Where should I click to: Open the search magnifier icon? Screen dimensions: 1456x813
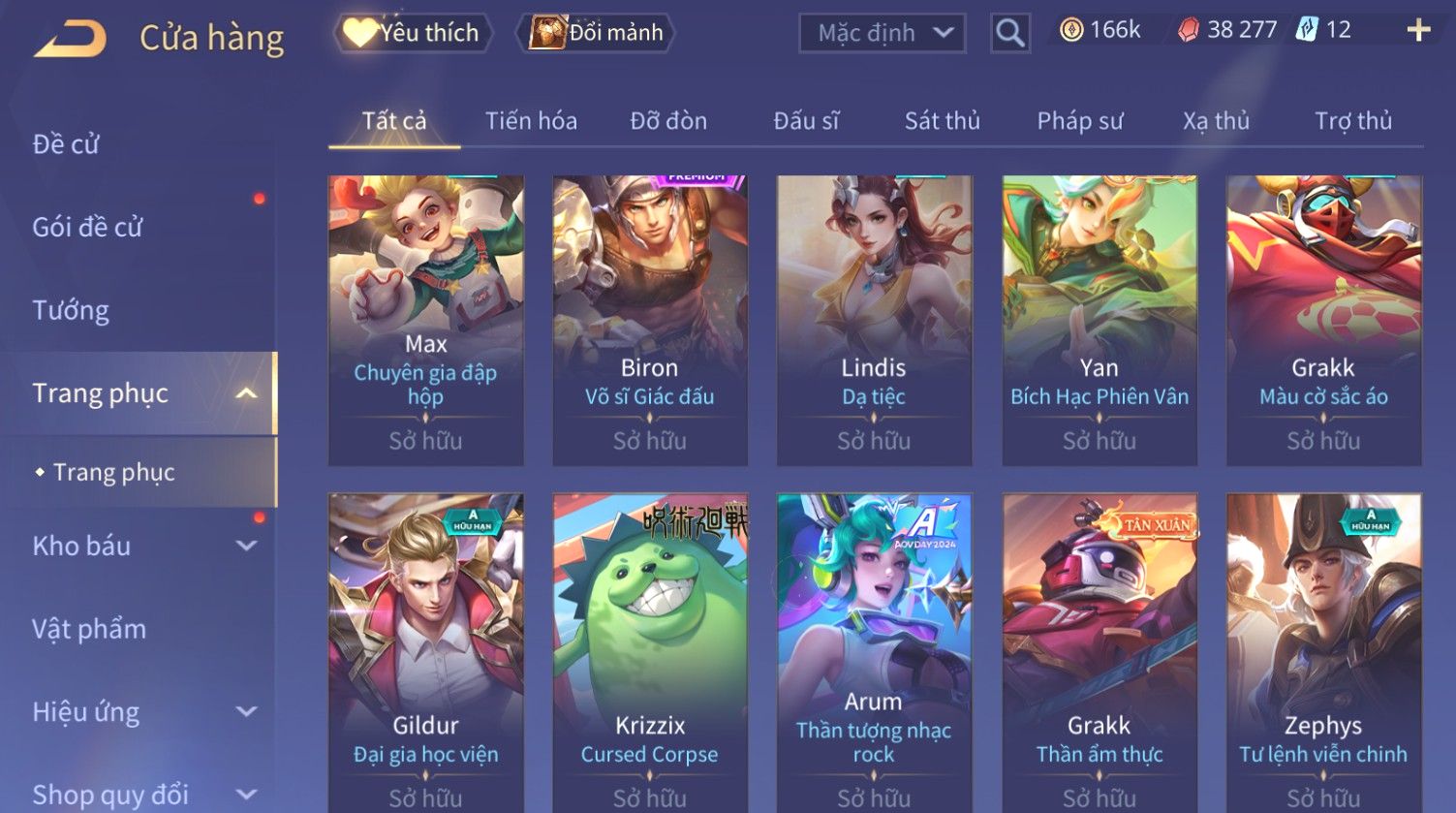click(1009, 33)
